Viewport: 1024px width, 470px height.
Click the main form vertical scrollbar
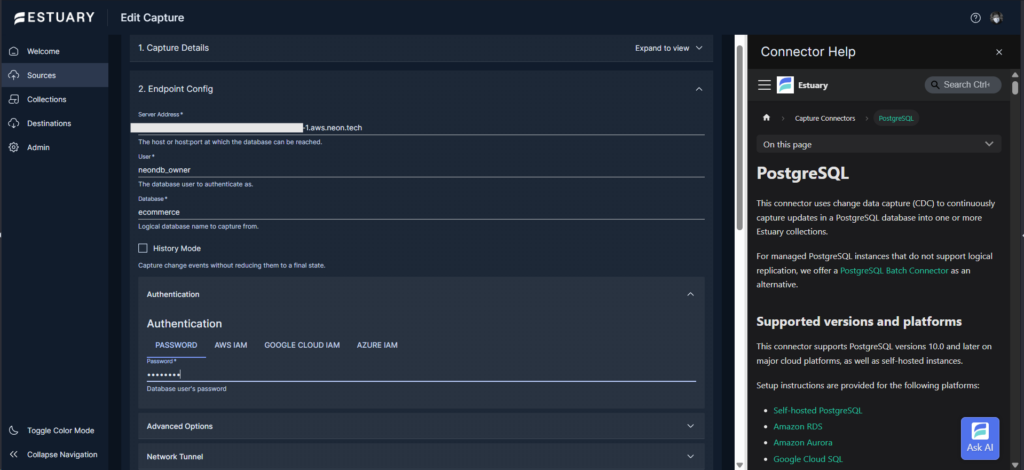[740, 137]
